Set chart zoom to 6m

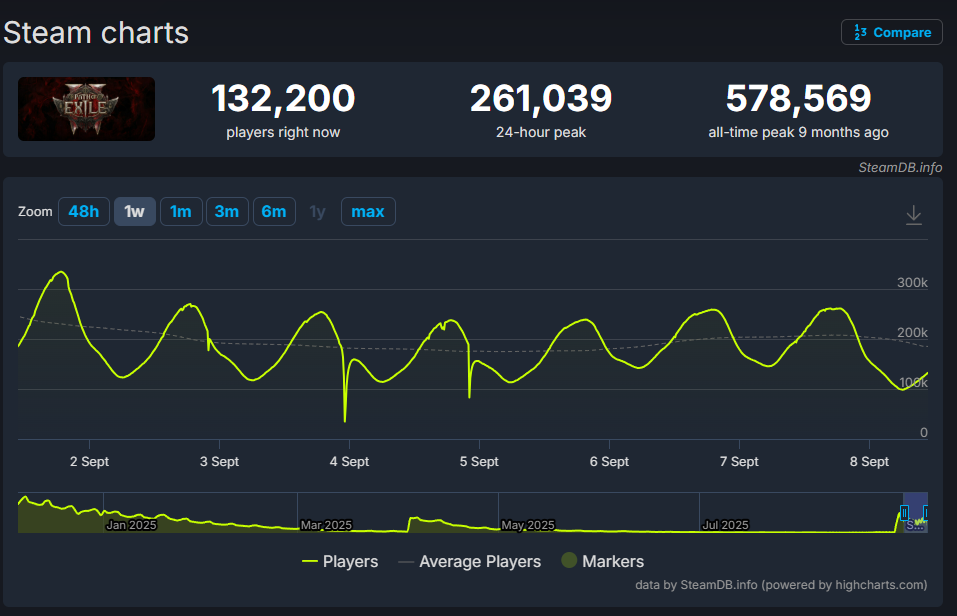pos(274,211)
